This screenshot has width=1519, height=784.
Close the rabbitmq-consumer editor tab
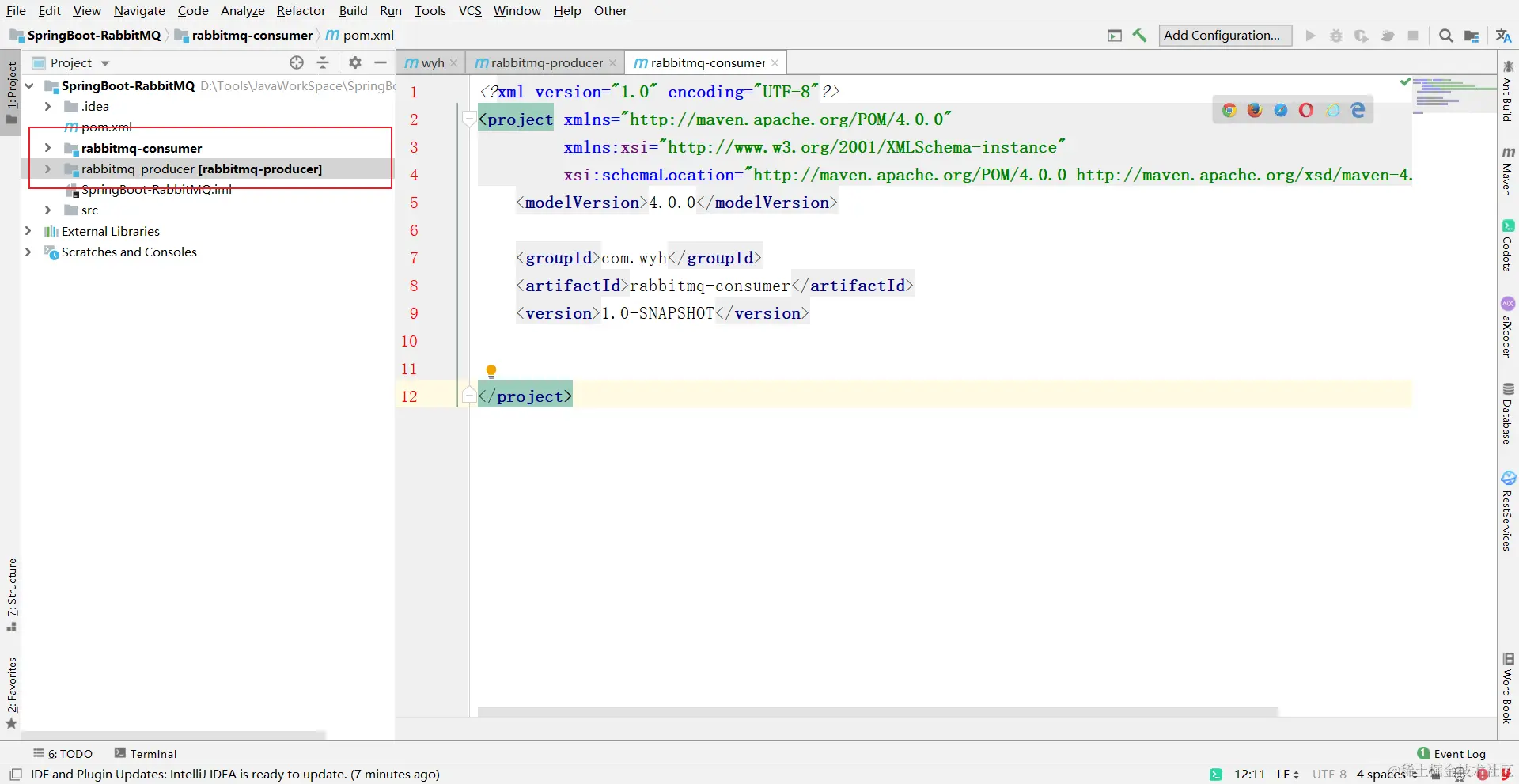tap(775, 63)
